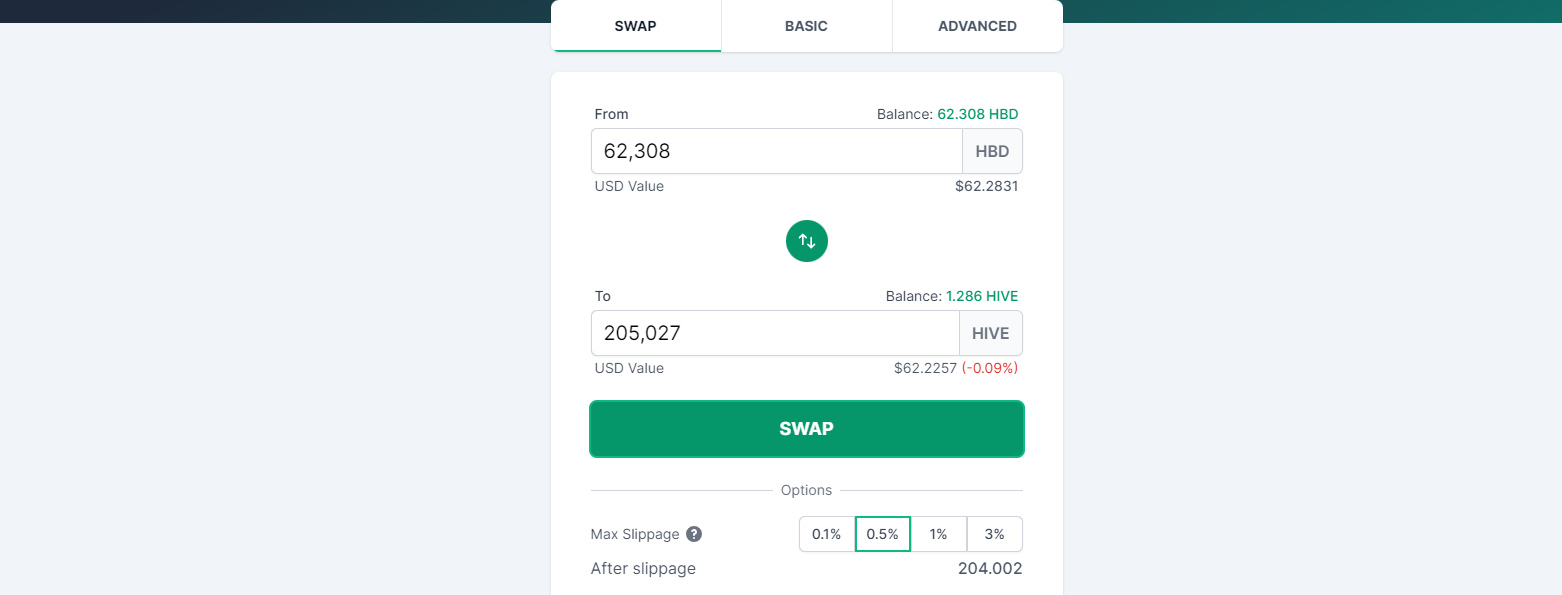Switch to the BASIC tab

(806, 26)
